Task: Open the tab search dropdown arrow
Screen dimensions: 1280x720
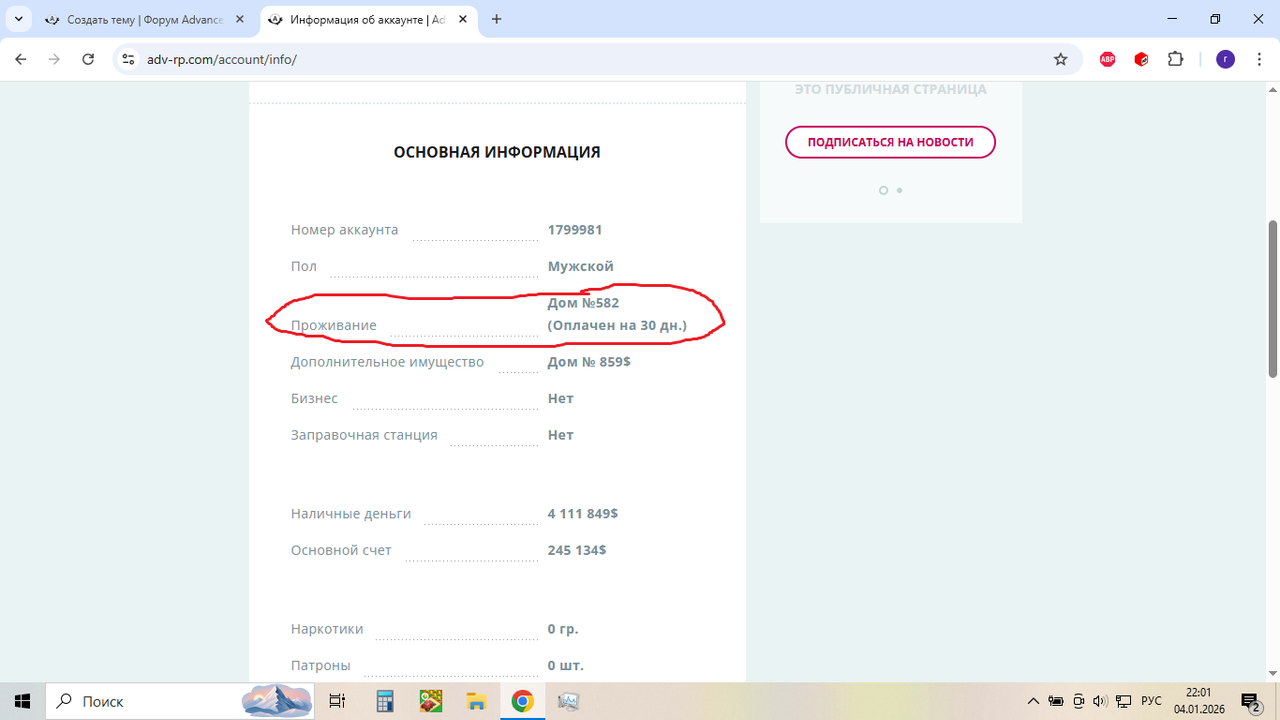Action: [x=19, y=19]
